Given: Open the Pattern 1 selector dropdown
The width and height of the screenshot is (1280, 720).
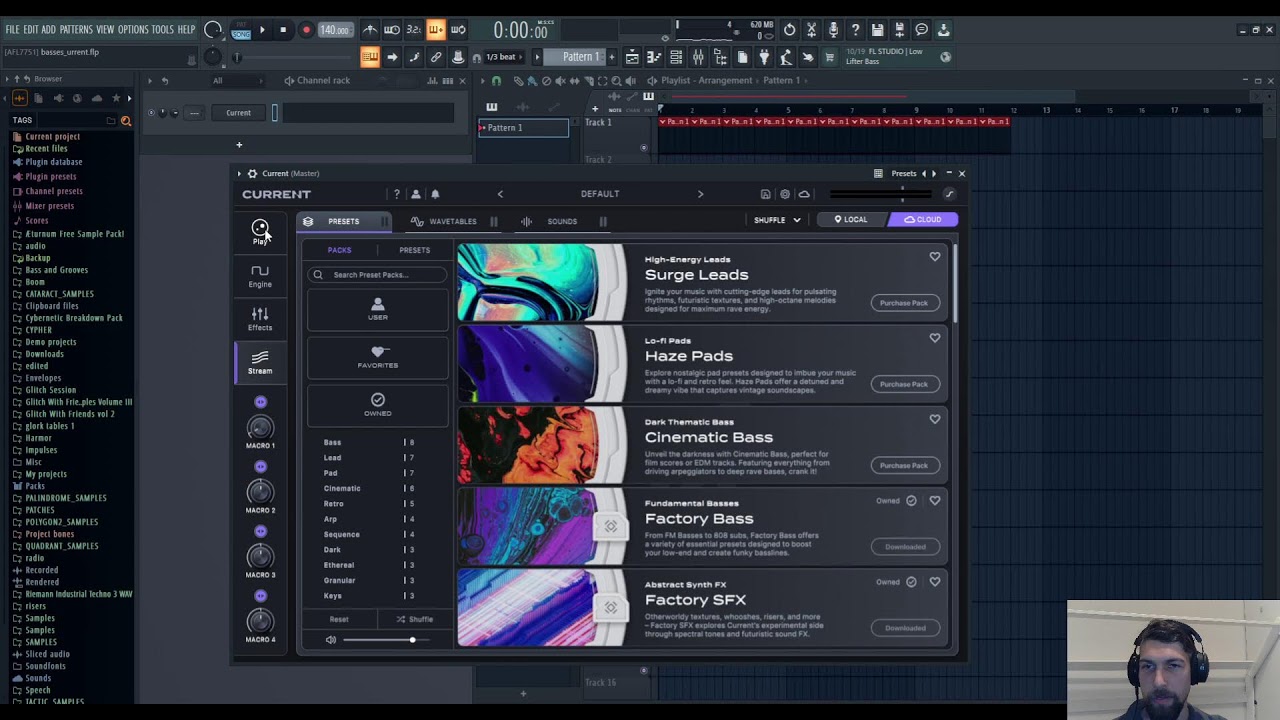Looking at the screenshot, I should click(580, 57).
